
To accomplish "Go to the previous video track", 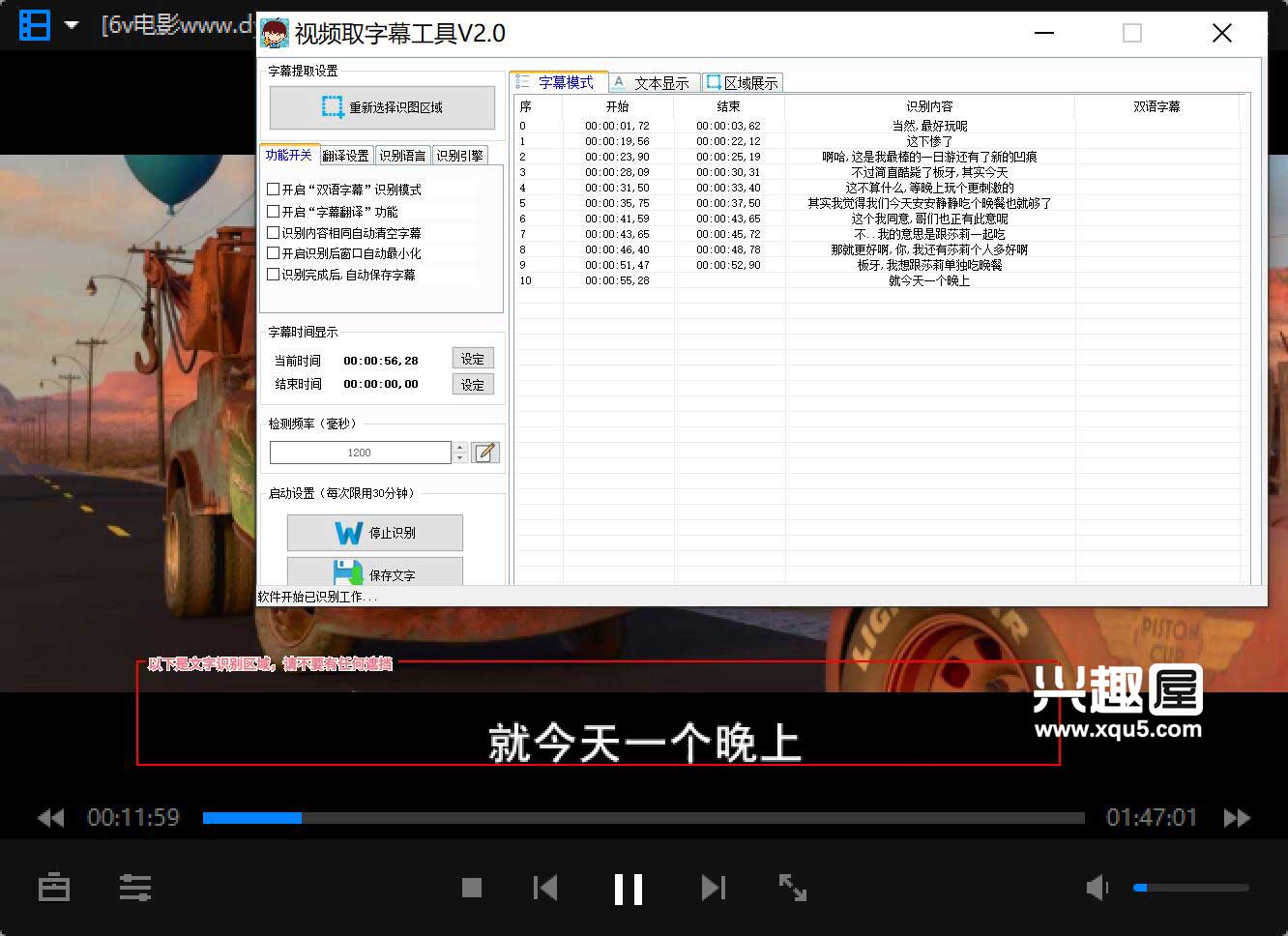I will point(545,887).
